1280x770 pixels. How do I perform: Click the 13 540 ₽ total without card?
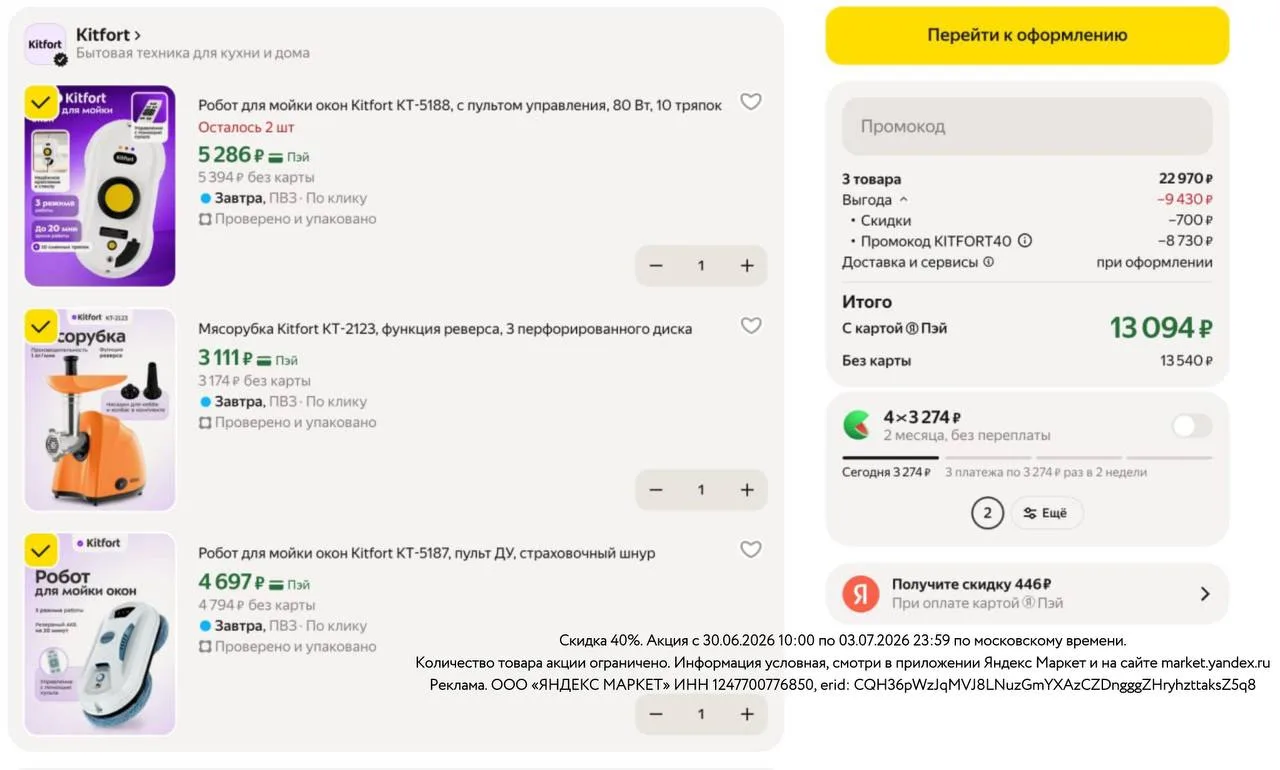pyautogui.click(x=1186, y=361)
